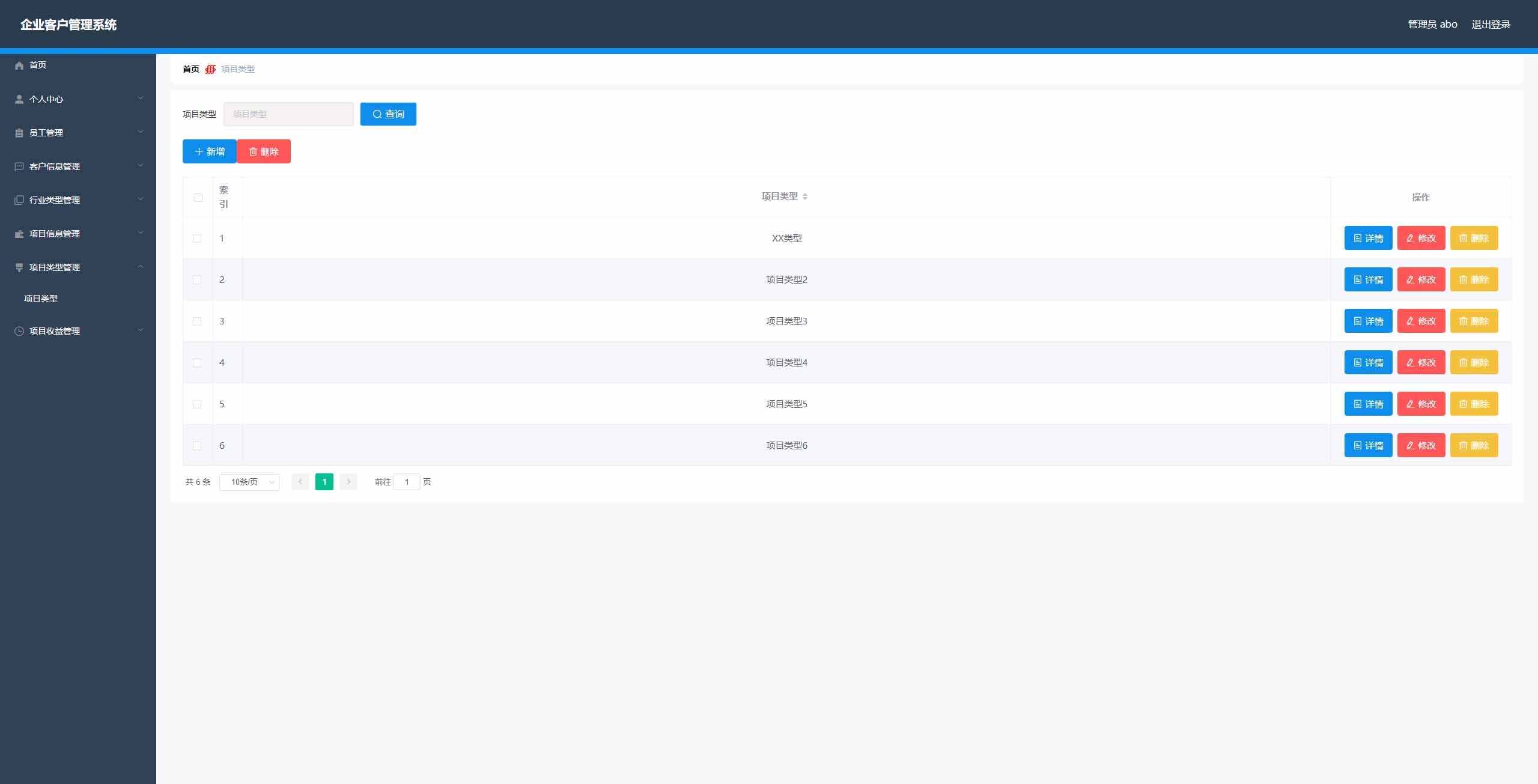Viewport: 1538px width, 784px height.
Task: Toggle the select-all checkbox in the table header
Action: [x=198, y=198]
